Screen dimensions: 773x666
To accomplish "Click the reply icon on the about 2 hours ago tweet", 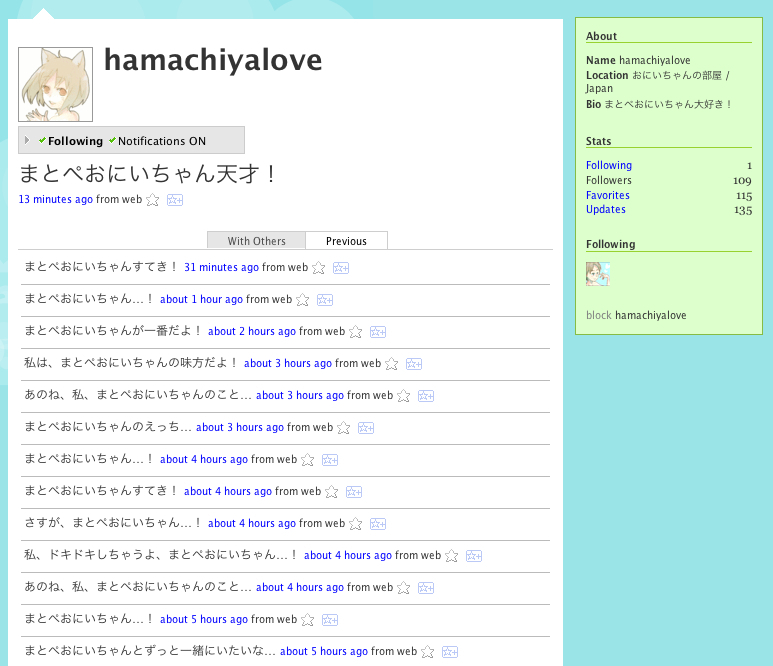I will point(378,332).
